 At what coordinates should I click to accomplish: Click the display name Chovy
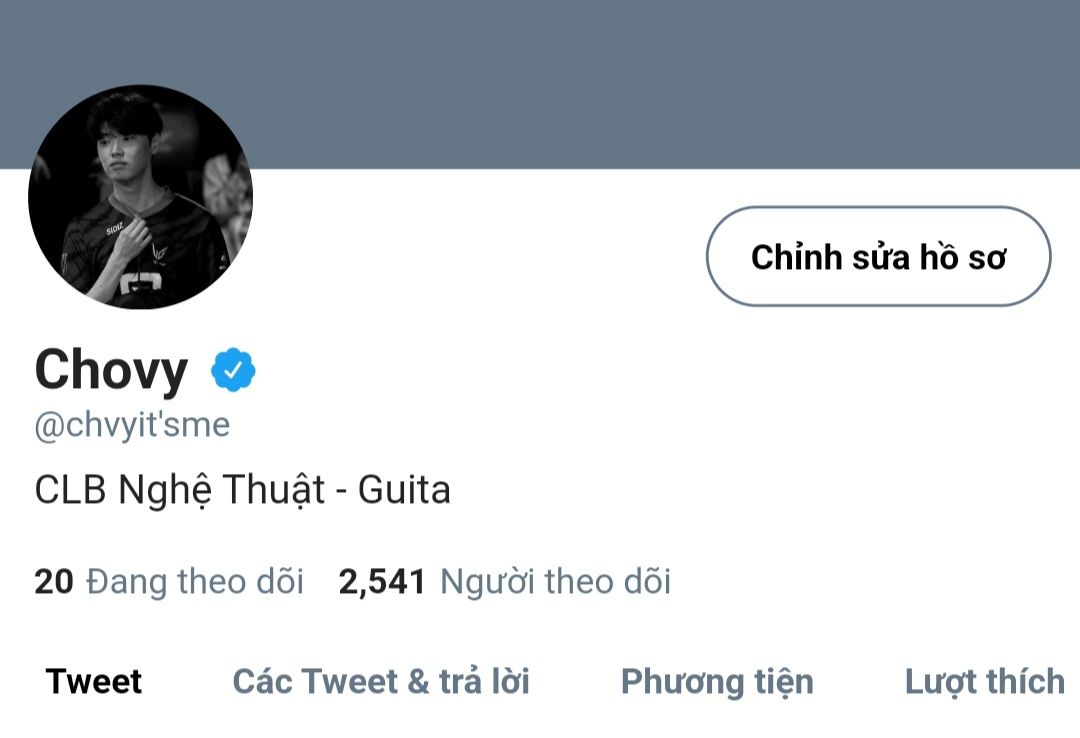point(111,371)
